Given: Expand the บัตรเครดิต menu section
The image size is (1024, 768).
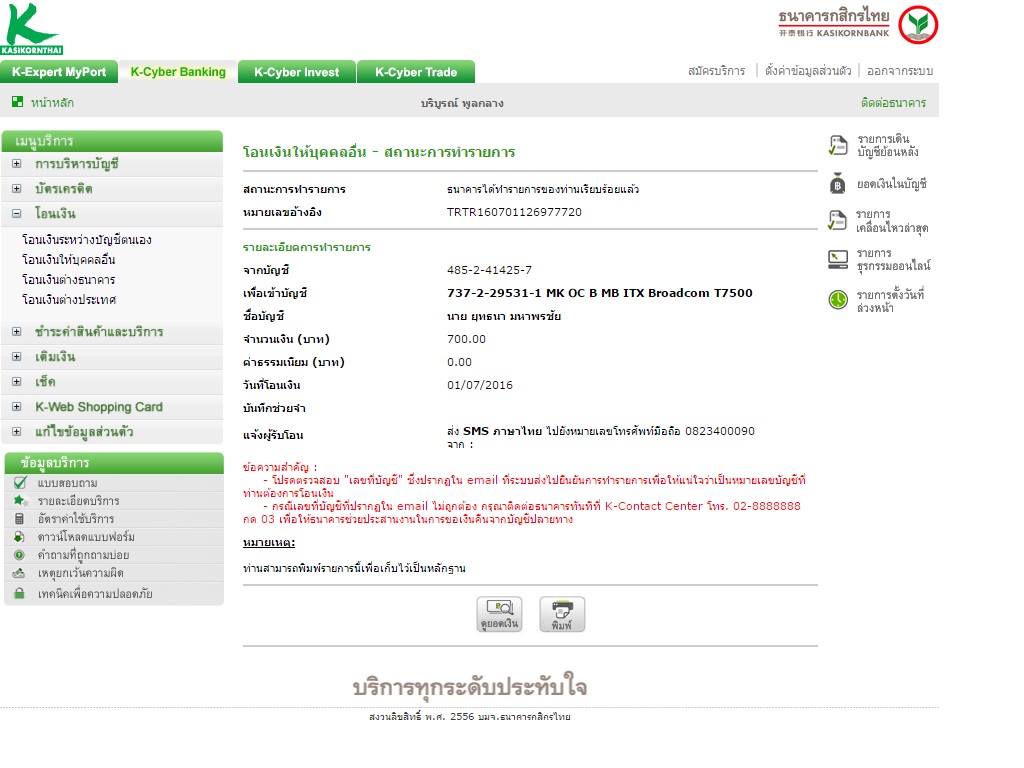Looking at the screenshot, I should pos(17,189).
